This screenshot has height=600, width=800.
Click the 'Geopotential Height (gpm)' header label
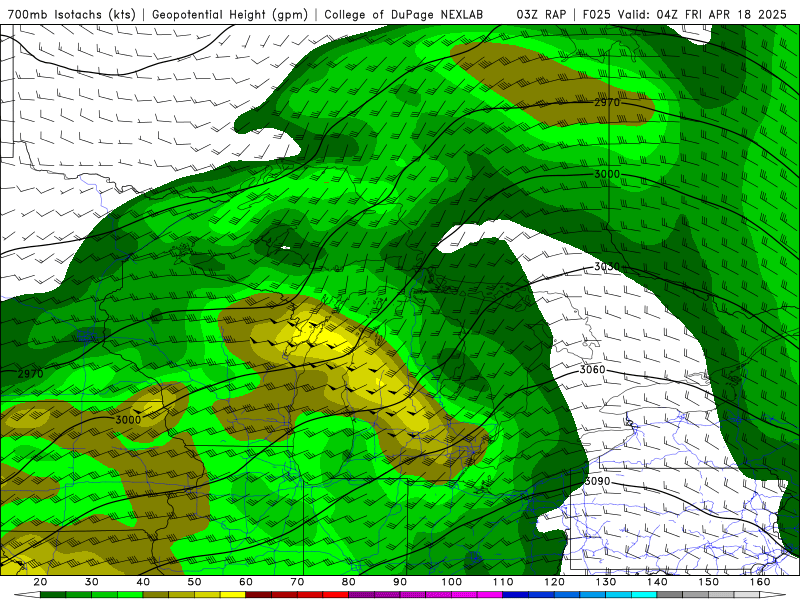230,15
